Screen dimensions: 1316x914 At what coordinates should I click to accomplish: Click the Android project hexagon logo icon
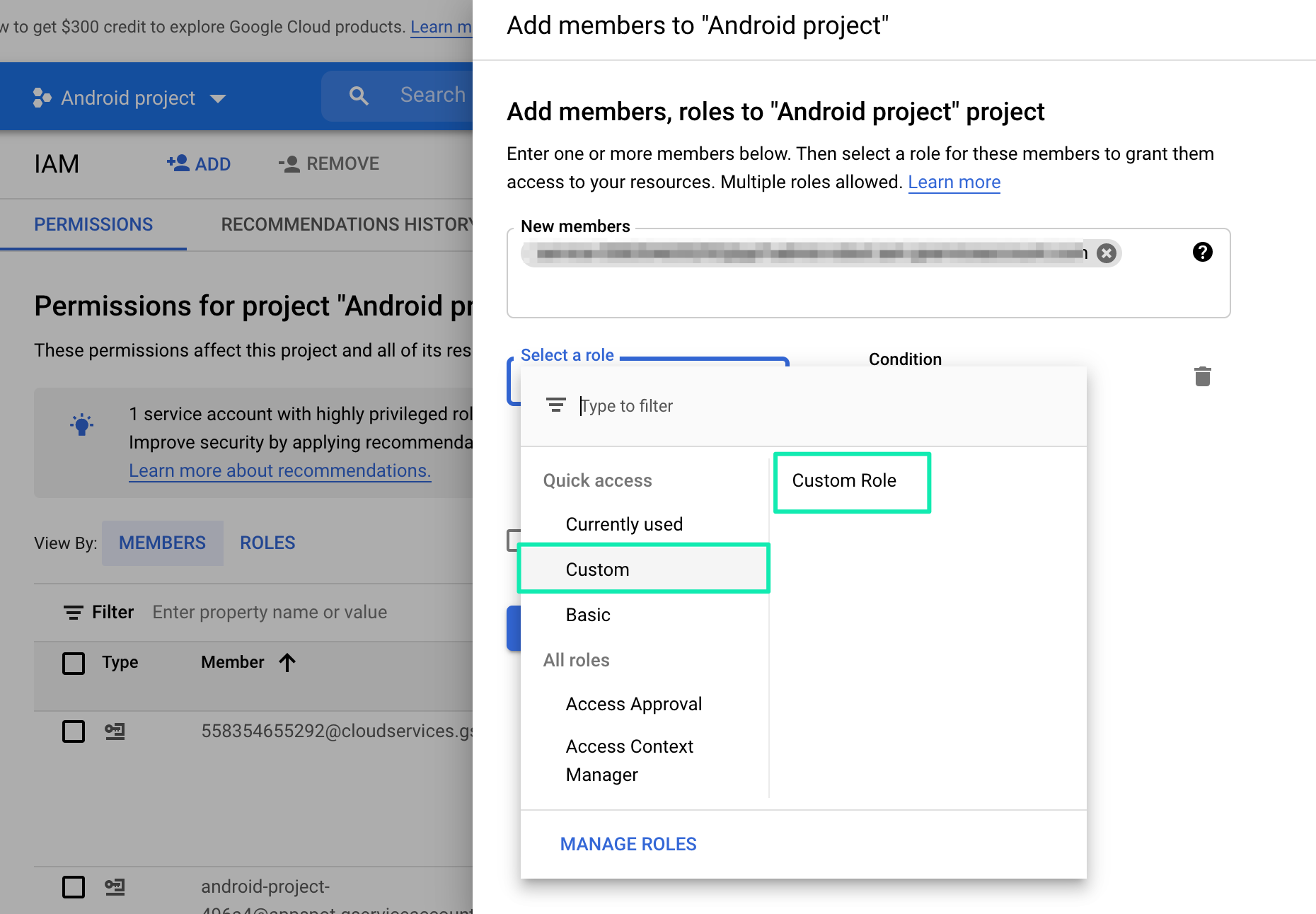pos(42,98)
